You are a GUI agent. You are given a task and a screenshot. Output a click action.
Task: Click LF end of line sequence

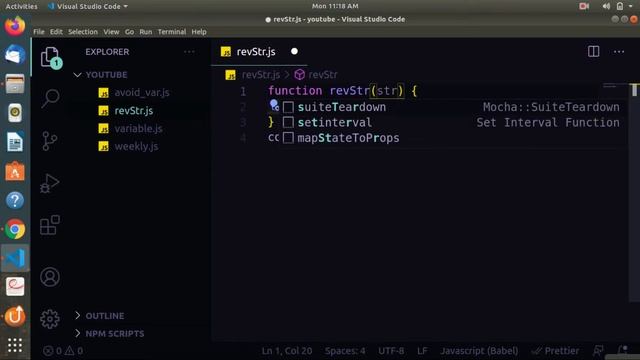(422, 351)
